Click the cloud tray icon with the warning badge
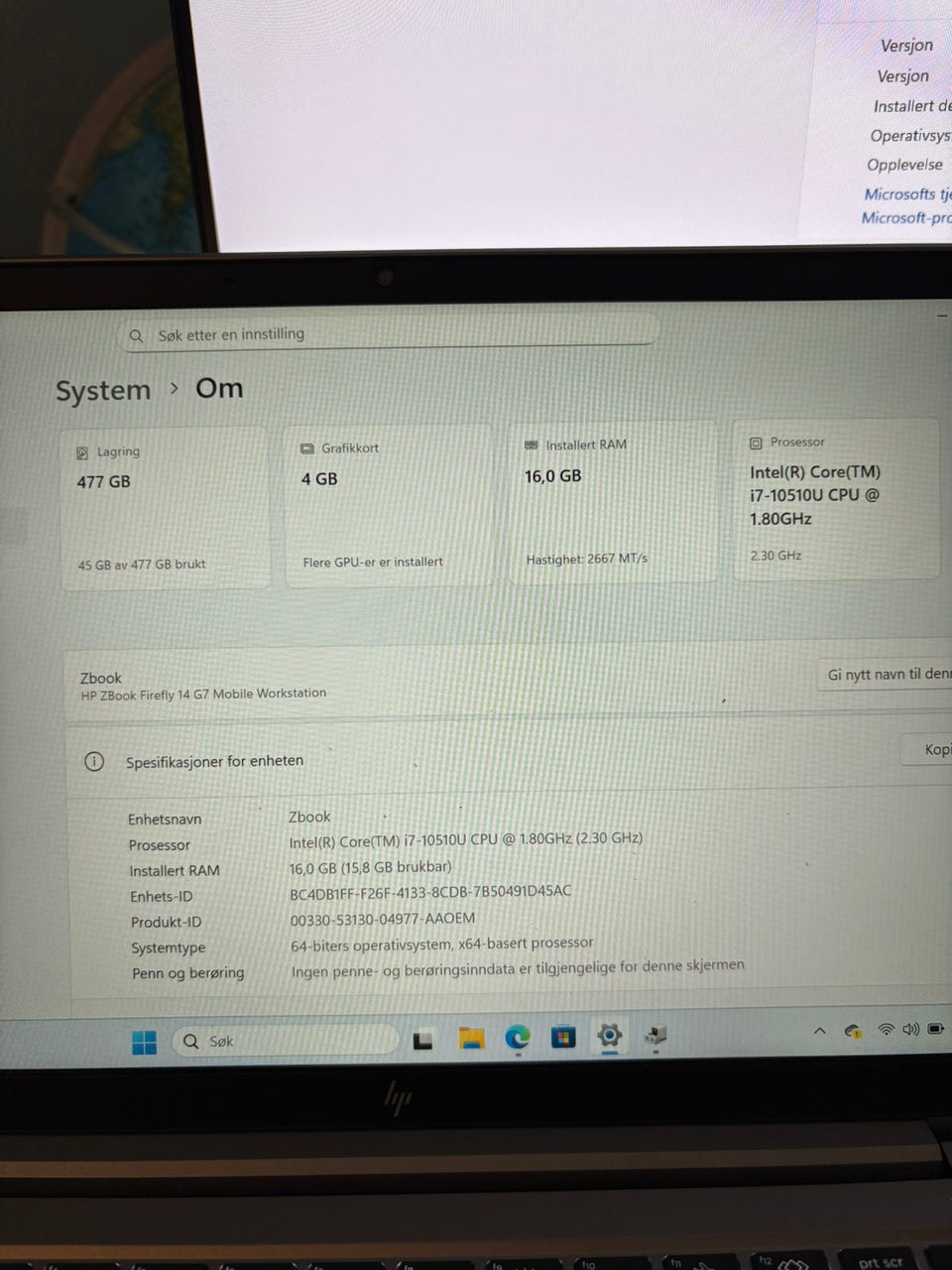The height and width of the screenshot is (1270, 952). tap(853, 1031)
